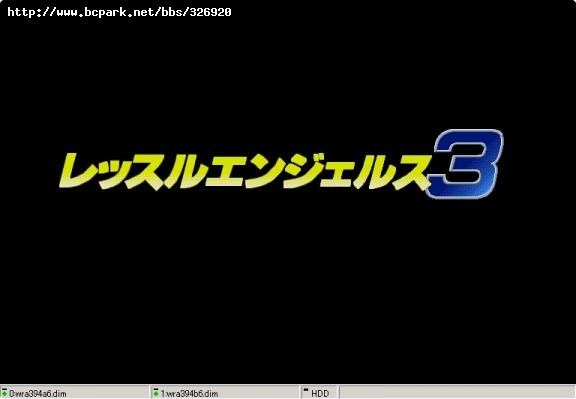Click the HDD access indicator light
Screen dimensions: 576x399
click(306, 390)
